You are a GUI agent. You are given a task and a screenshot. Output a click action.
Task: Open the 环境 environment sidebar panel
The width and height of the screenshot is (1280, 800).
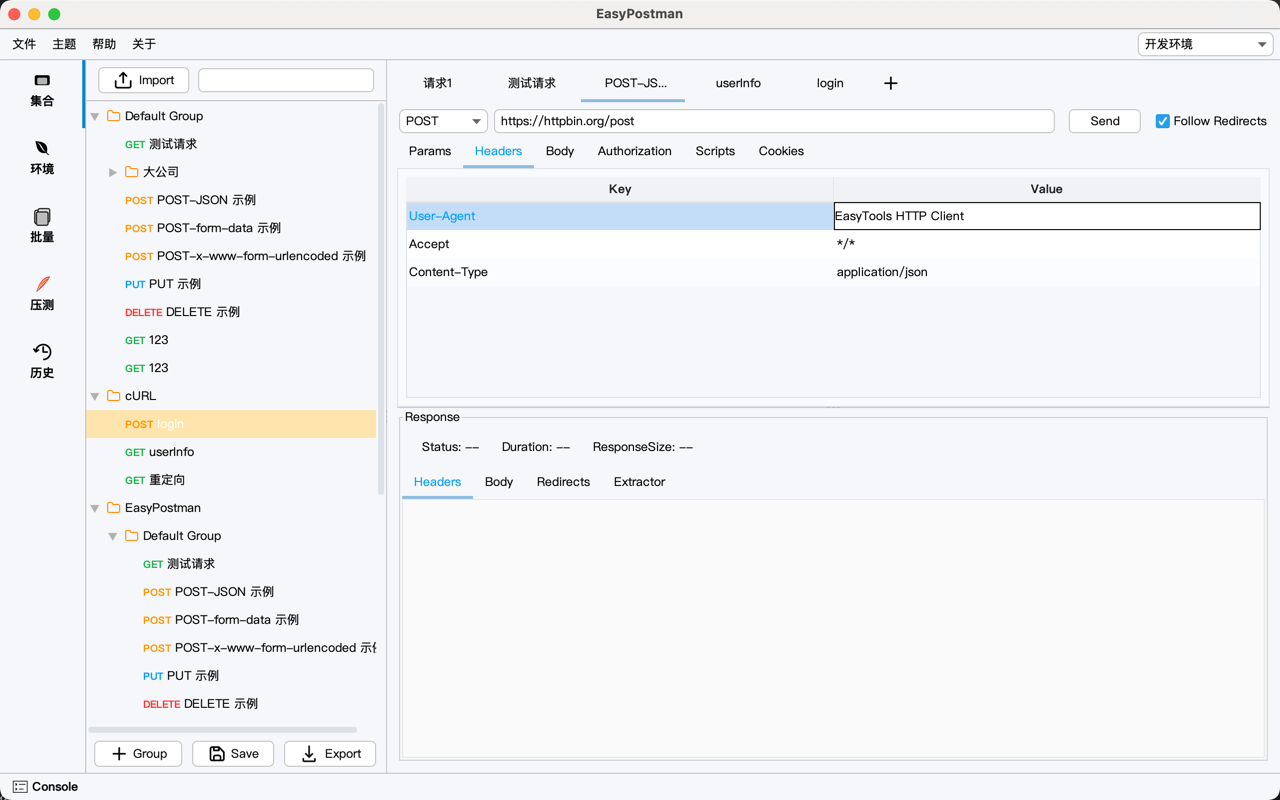coord(42,158)
